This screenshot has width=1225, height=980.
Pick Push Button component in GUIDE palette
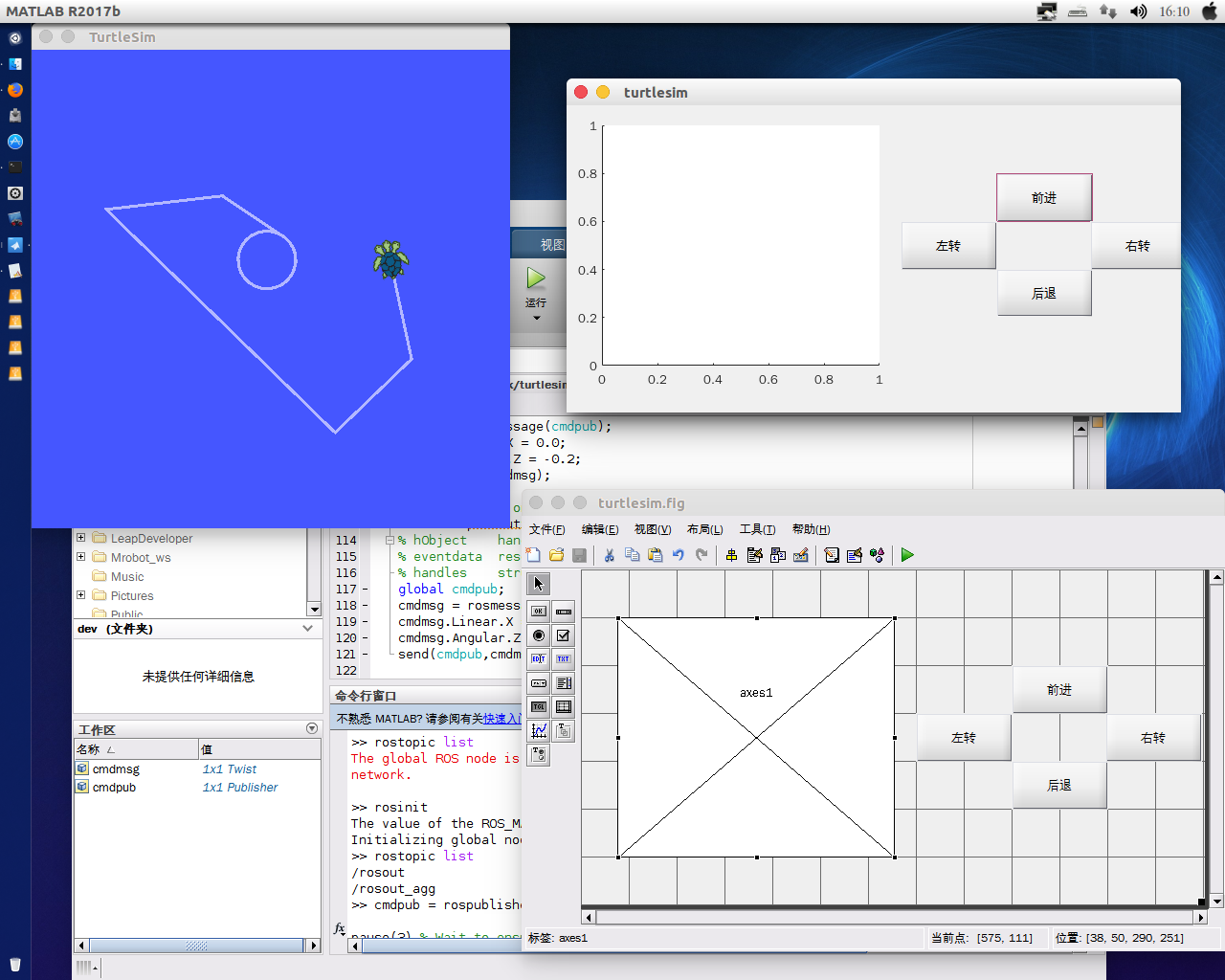coord(539,611)
